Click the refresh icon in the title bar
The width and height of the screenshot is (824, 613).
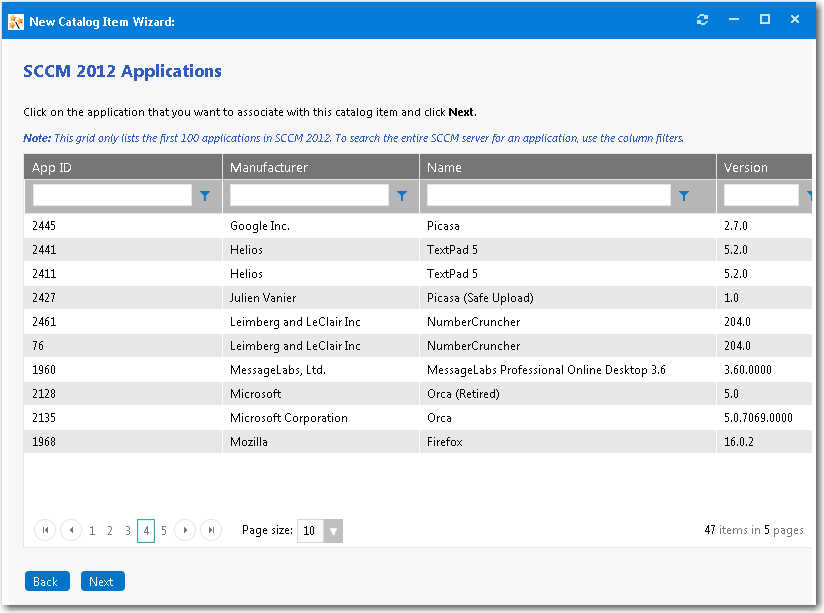tap(701, 18)
